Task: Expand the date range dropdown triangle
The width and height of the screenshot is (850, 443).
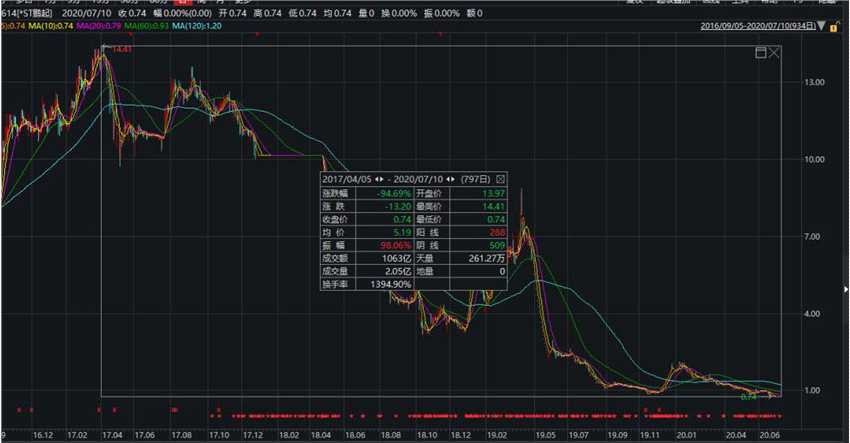Action: point(822,25)
